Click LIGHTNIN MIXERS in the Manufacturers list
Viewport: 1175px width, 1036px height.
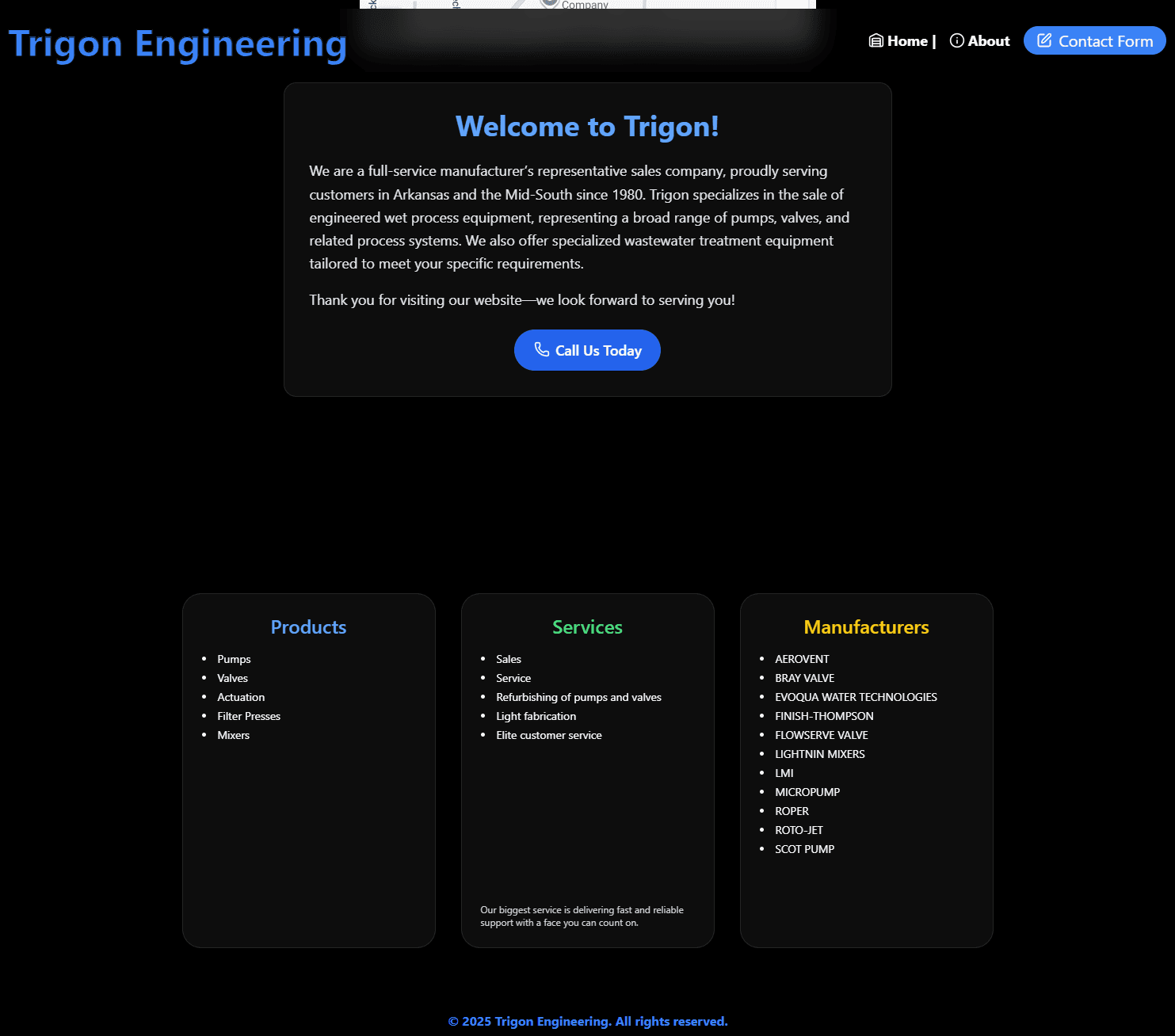[x=819, y=754]
